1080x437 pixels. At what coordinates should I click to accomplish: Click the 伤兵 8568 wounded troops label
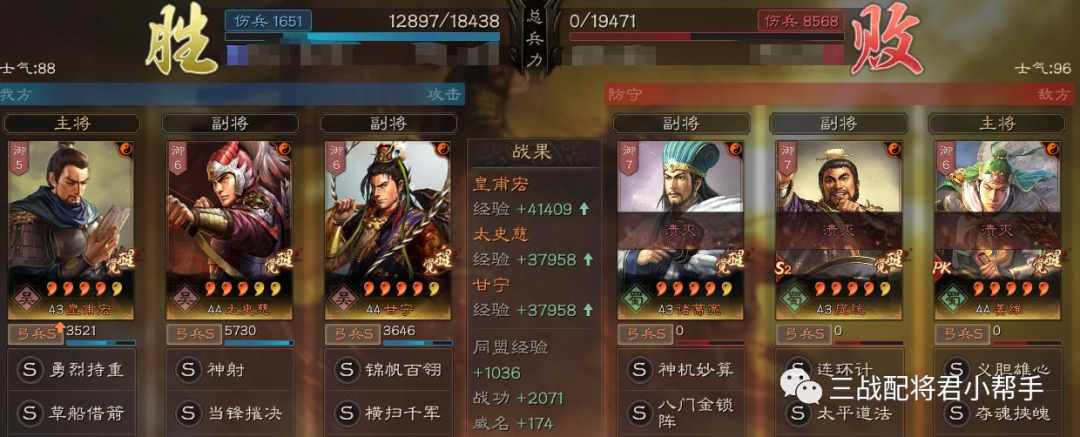801,21
